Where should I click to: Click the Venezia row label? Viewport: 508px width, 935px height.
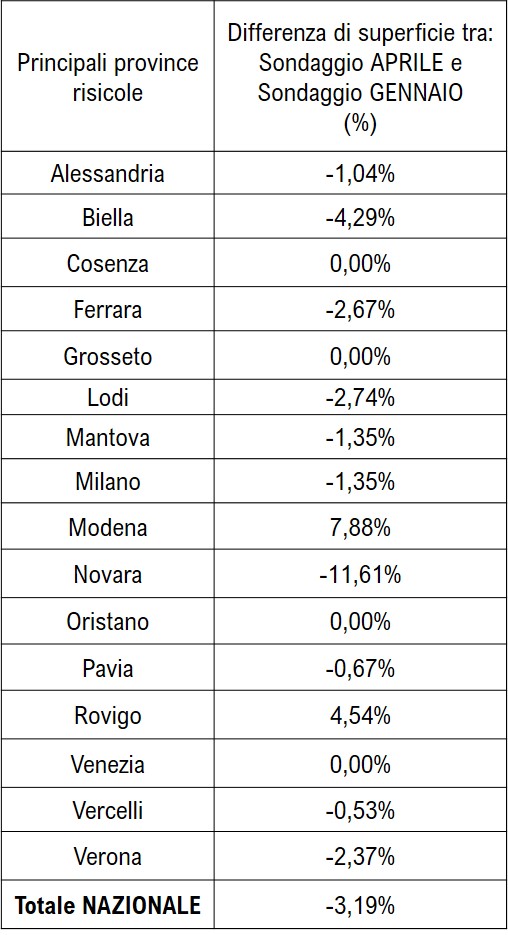point(107,764)
